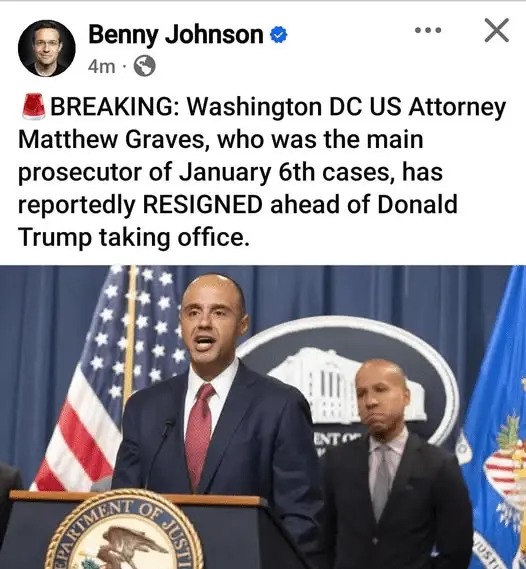Open Benny Johnson's profile picture
This screenshot has width=526, height=569.
pos(47,48)
